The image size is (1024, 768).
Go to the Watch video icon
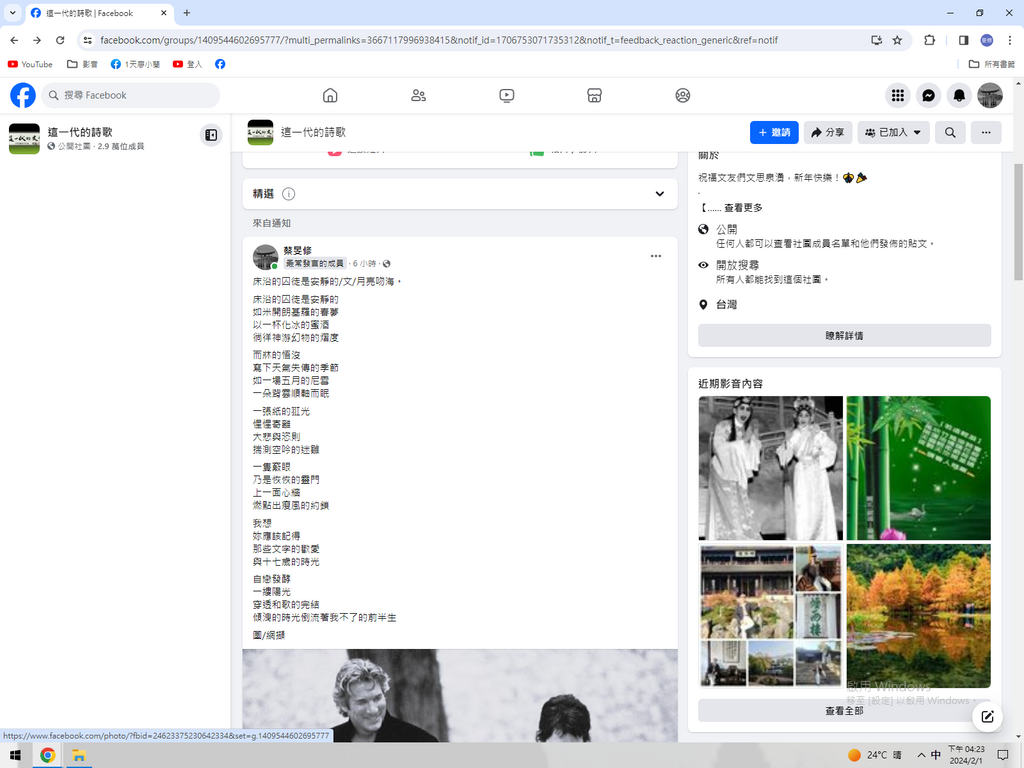point(507,95)
